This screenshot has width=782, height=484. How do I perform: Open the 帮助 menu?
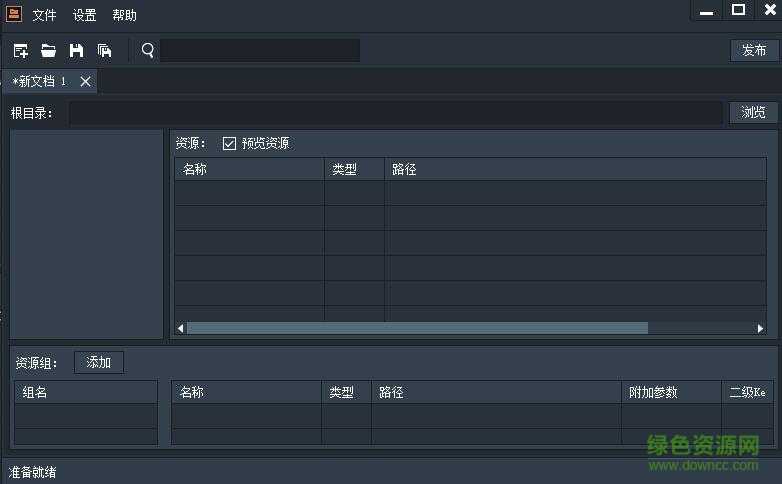pyautogui.click(x=124, y=15)
